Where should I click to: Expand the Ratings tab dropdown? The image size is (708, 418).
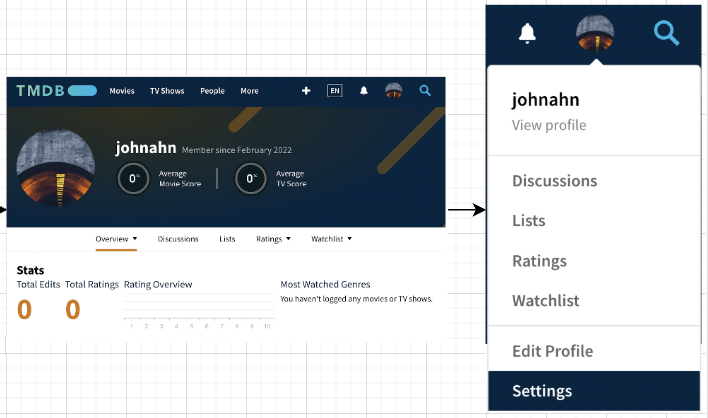pos(273,239)
